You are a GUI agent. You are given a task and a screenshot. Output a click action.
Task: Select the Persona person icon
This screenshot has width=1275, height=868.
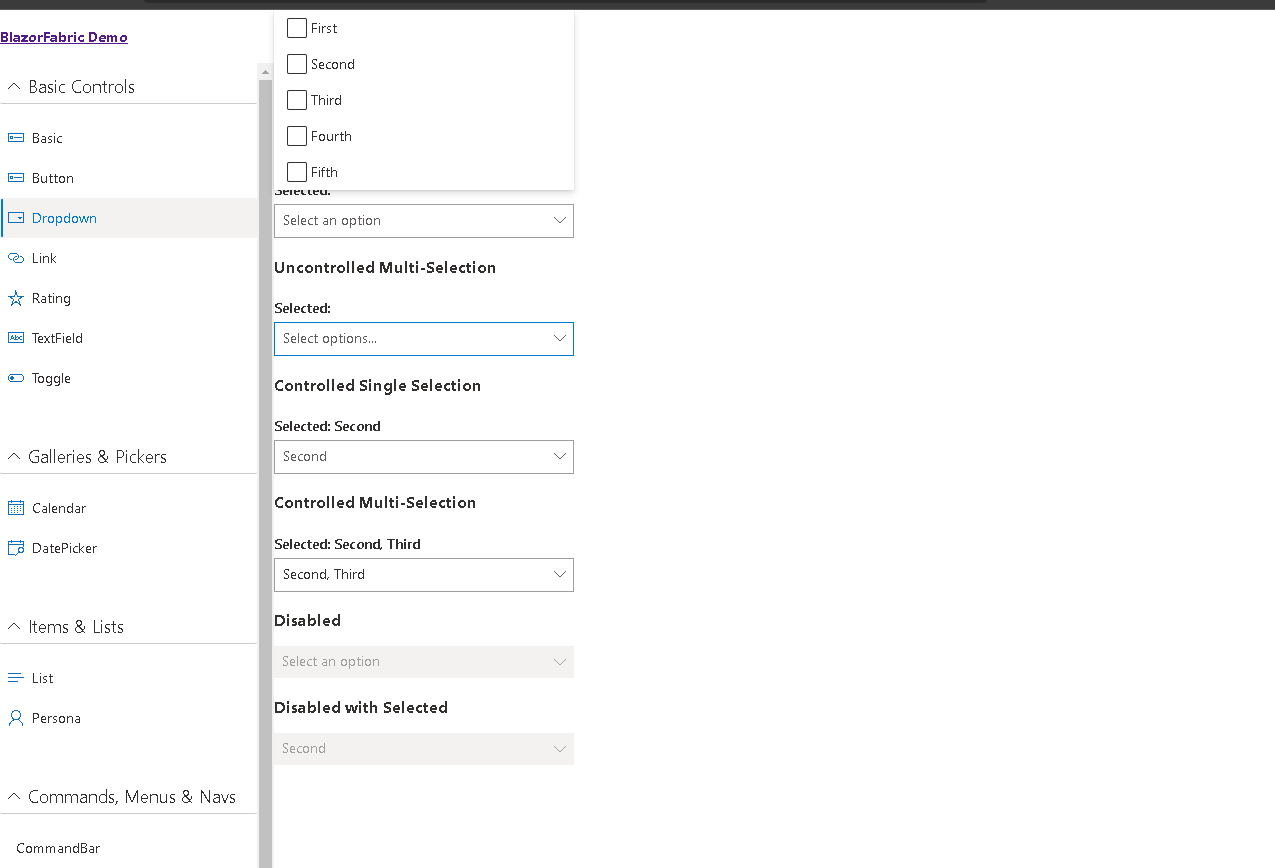tap(15, 717)
